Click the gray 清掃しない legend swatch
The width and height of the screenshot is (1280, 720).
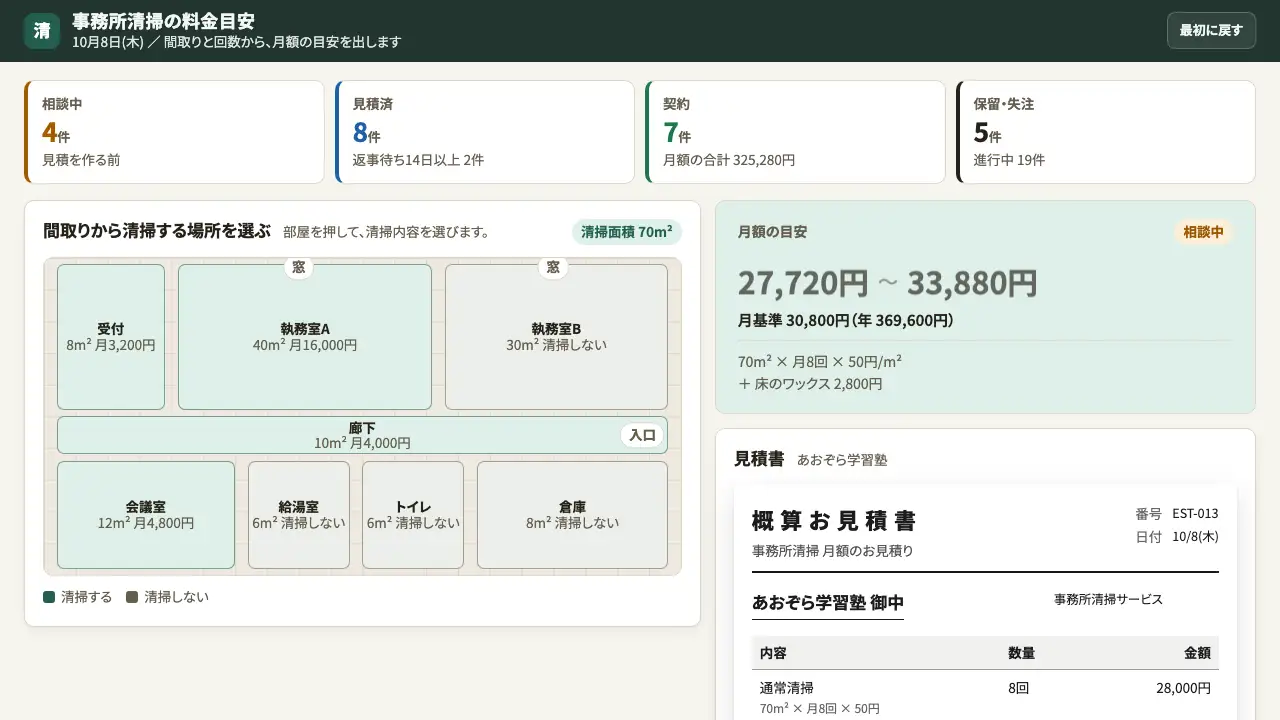[x=132, y=597]
